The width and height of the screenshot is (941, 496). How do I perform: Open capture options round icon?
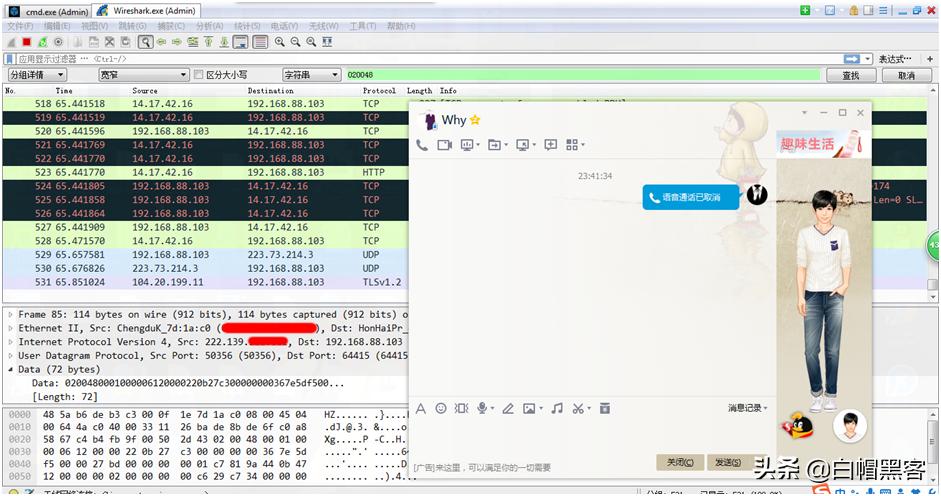(58, 42)
